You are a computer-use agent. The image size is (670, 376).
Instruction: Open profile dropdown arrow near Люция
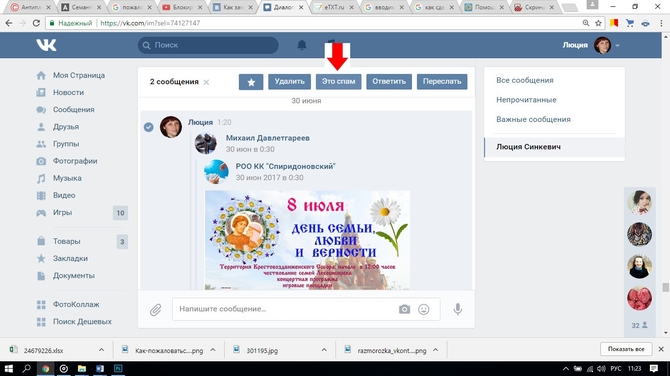[617, 45]
